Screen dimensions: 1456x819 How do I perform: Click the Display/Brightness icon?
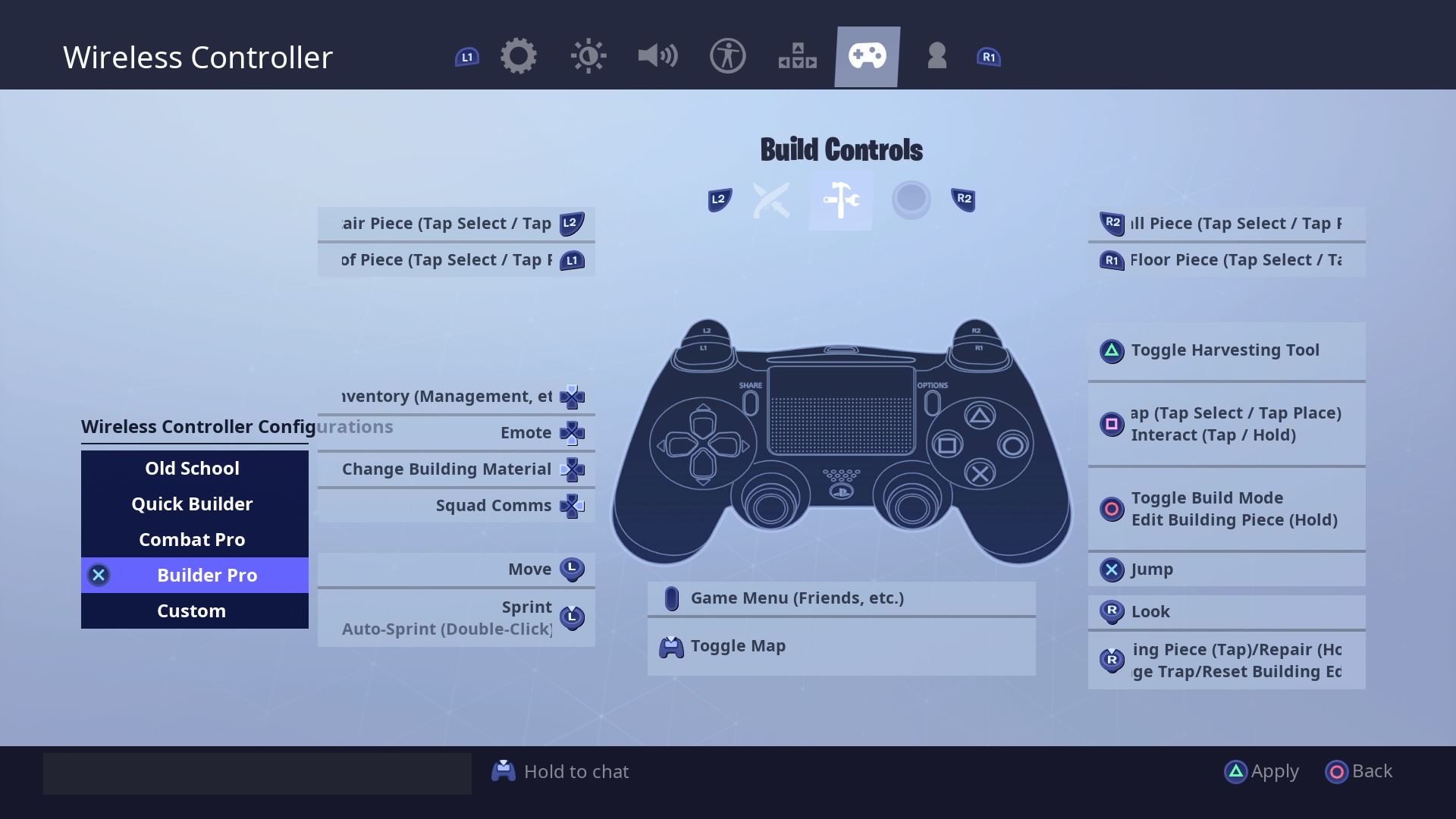(x=589, y=56)
